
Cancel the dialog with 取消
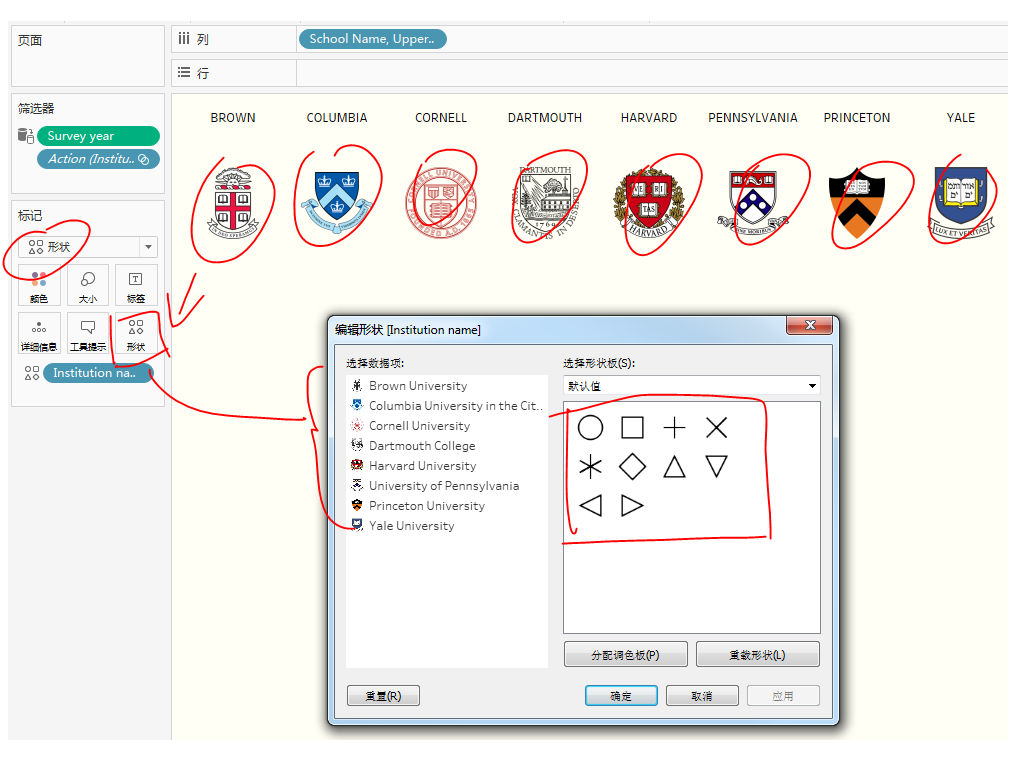pyautogui.click(x=702, y=696)
